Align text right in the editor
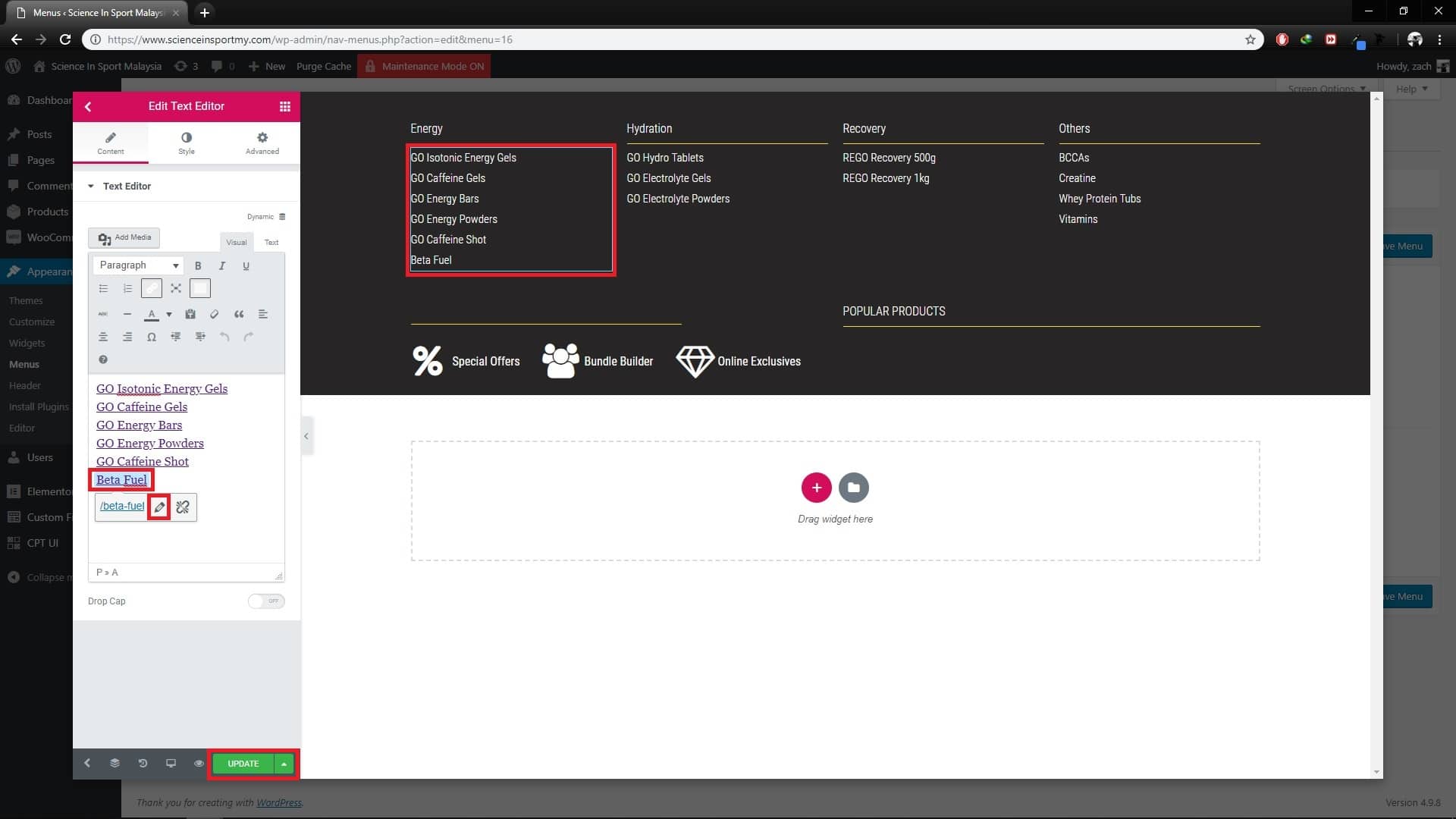The width and height of the screenshot is (1456, 819). pos(127,337)
